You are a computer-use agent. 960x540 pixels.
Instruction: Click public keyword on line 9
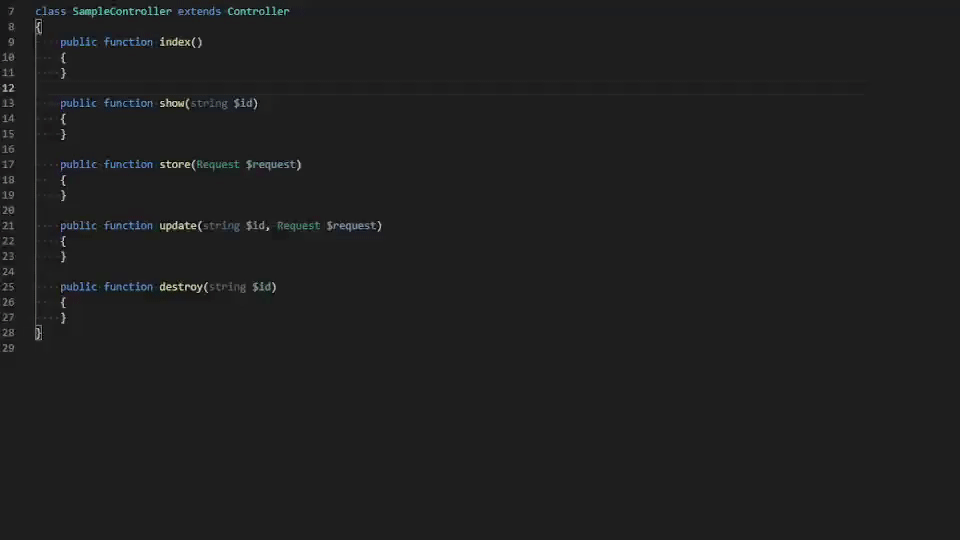tap(78, 42)
